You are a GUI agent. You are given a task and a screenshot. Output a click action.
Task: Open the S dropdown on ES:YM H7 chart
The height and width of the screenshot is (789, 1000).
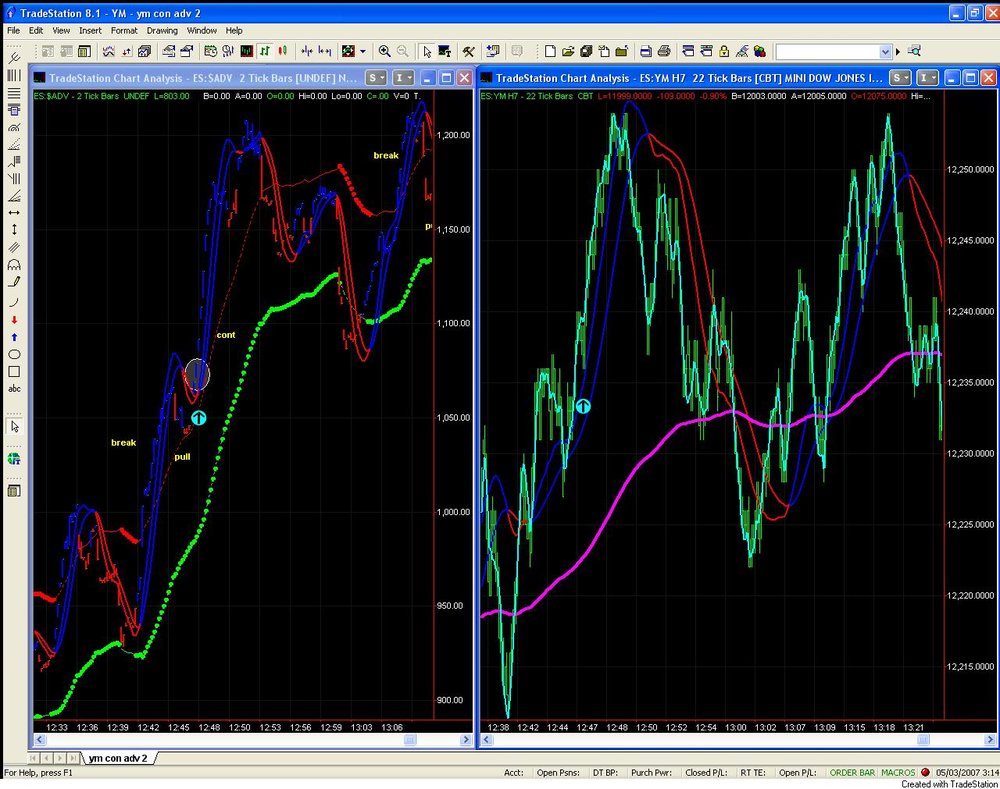900,78
